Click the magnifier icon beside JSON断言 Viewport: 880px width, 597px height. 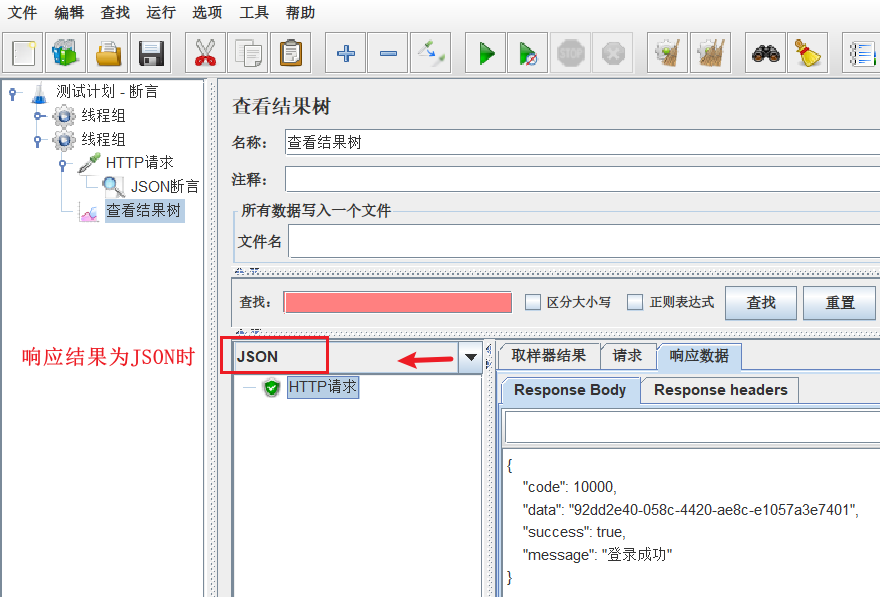(x=113, y=186)
